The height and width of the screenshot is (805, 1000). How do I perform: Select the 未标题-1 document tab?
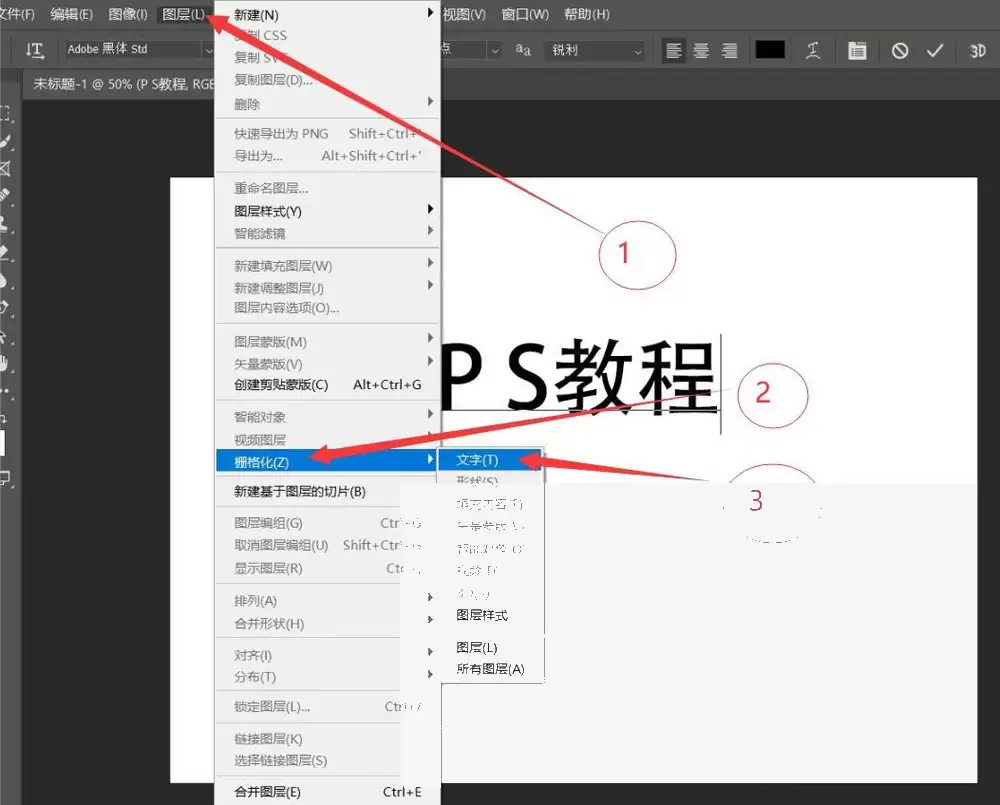pos(122,84)
